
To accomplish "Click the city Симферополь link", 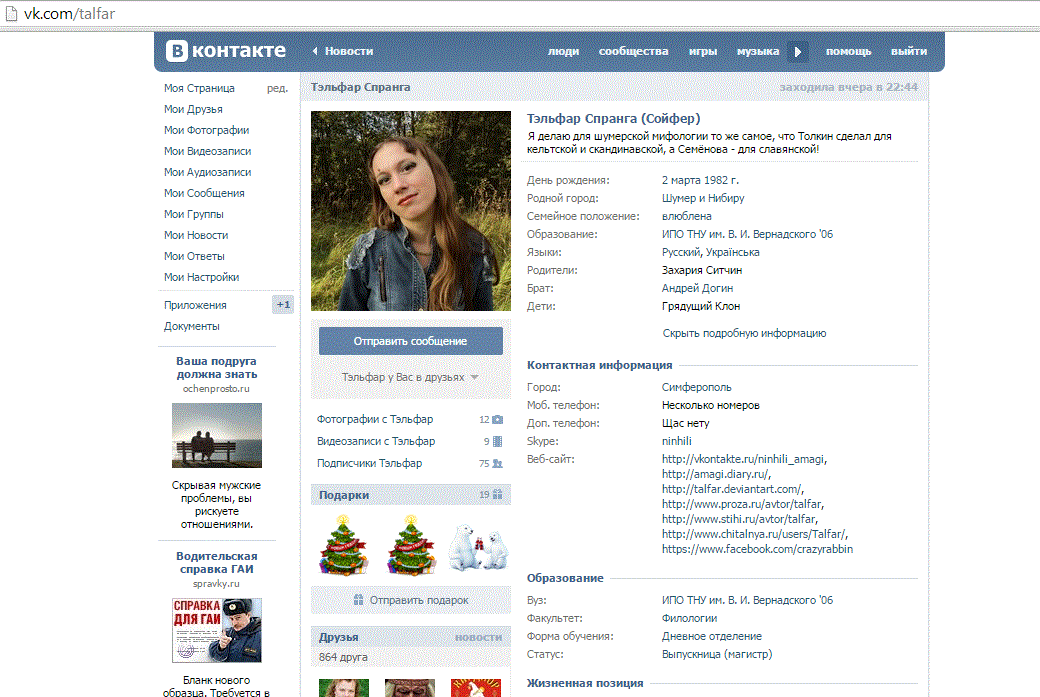I will (696, 387).
